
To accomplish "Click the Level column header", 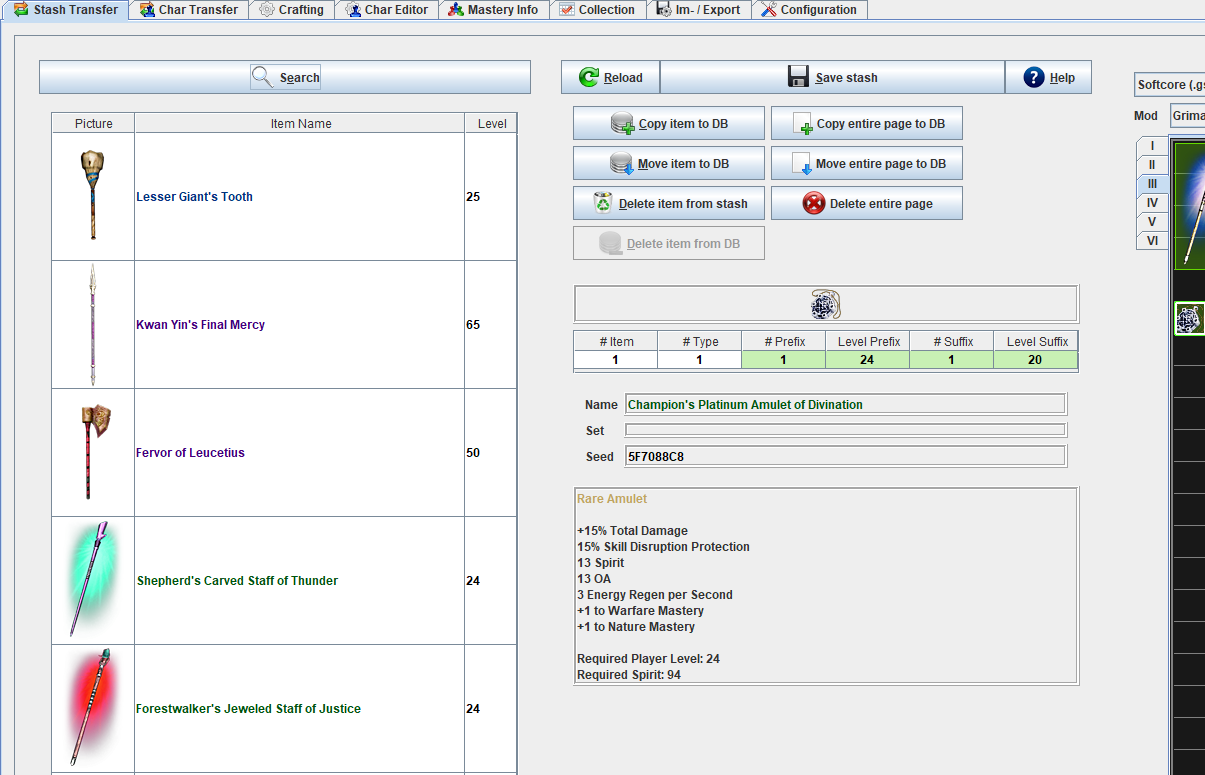I will [491, 124].
